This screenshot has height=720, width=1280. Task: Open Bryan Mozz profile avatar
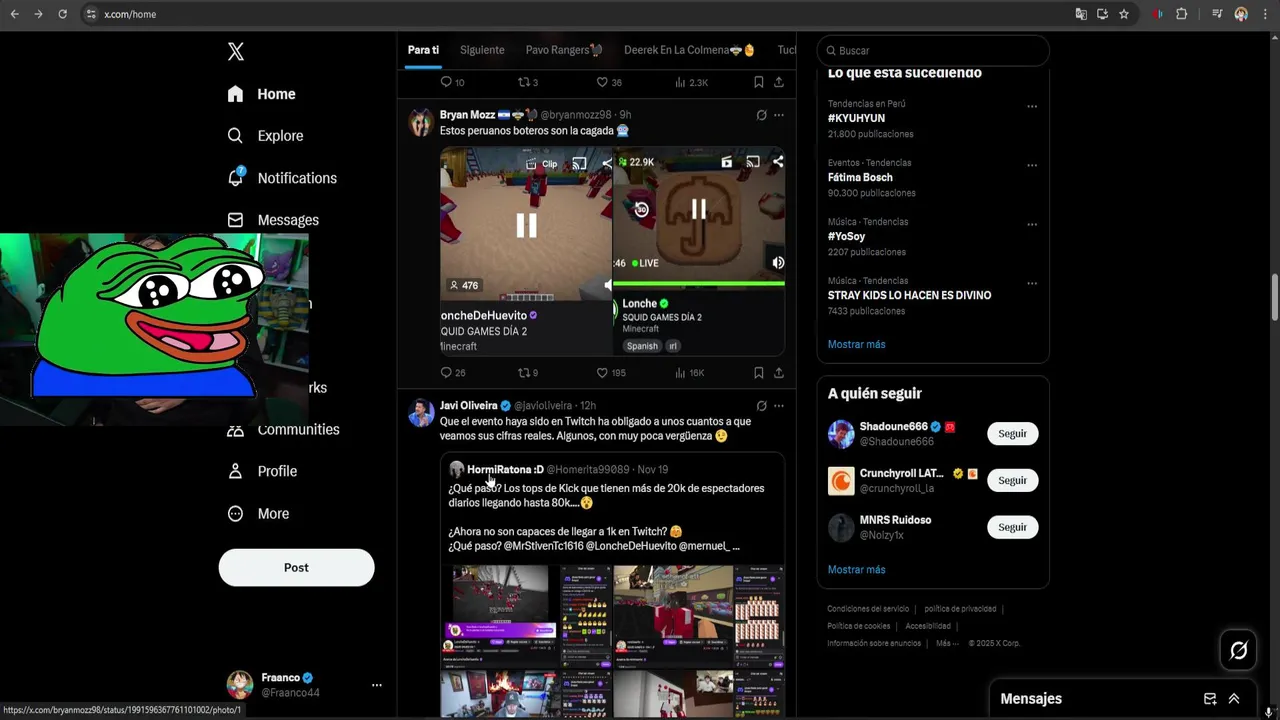421,122
